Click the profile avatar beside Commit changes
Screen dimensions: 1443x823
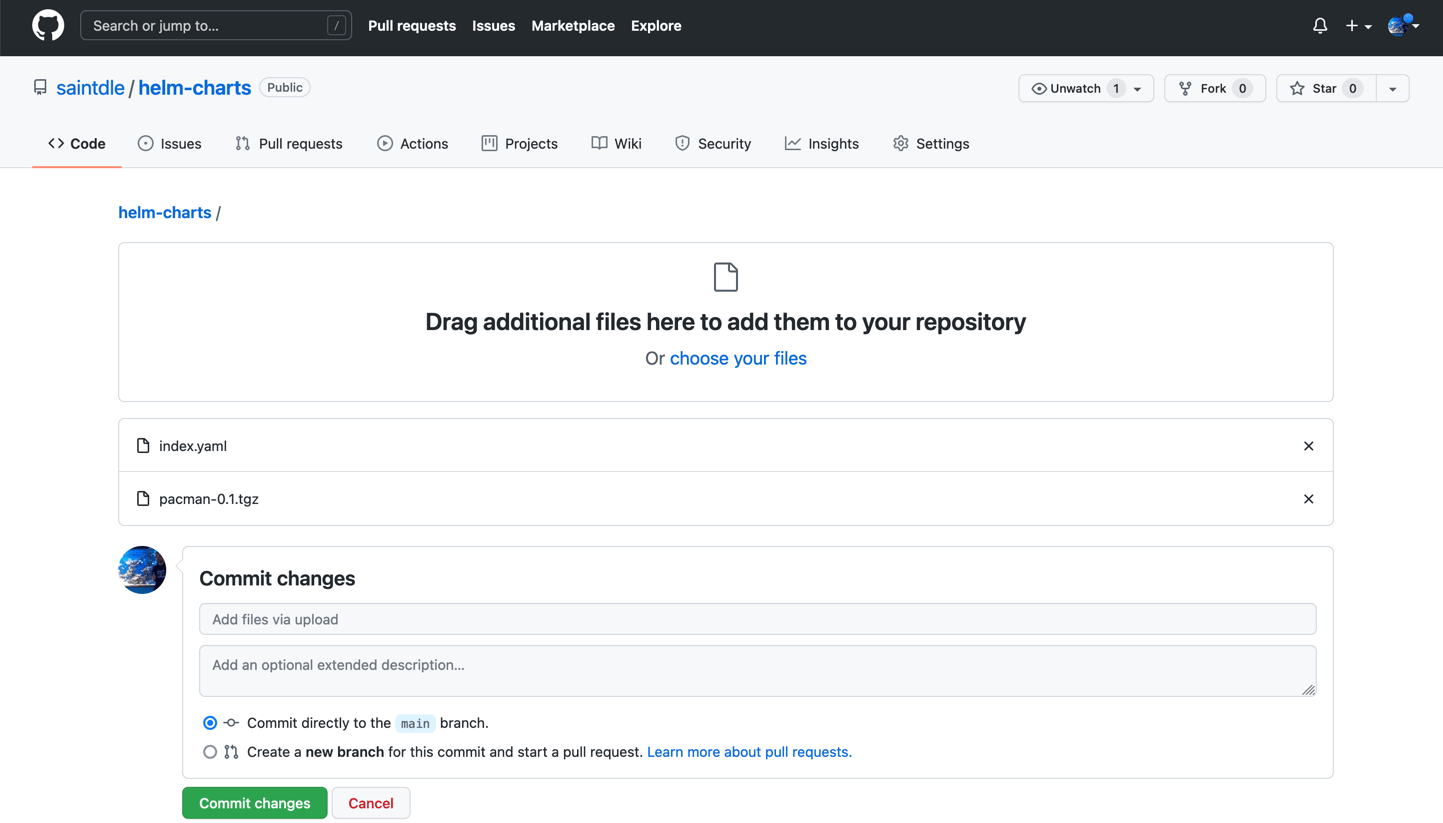click(x=142, y=570)
